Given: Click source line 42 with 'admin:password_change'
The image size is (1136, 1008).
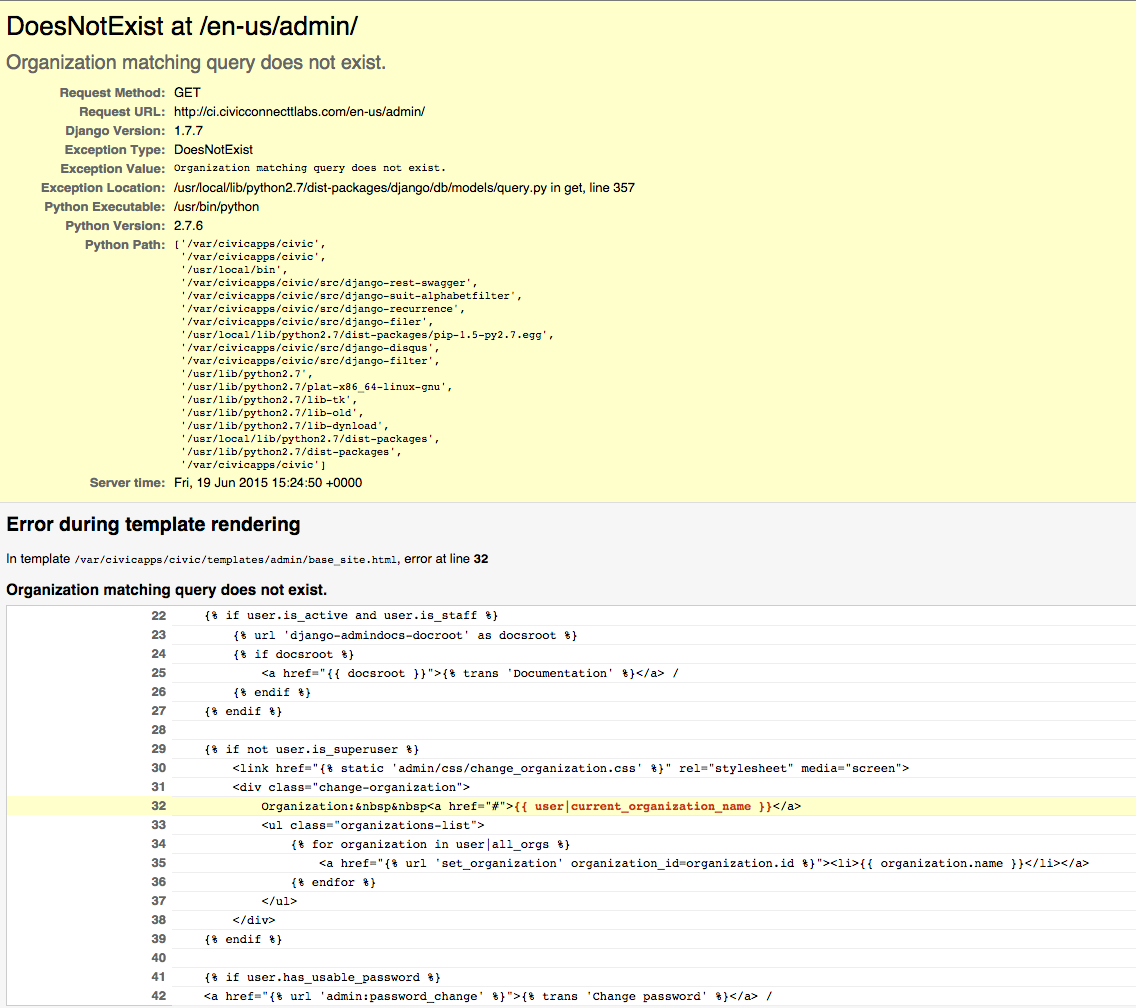Looking at the screenshot, I should [488, 996].
